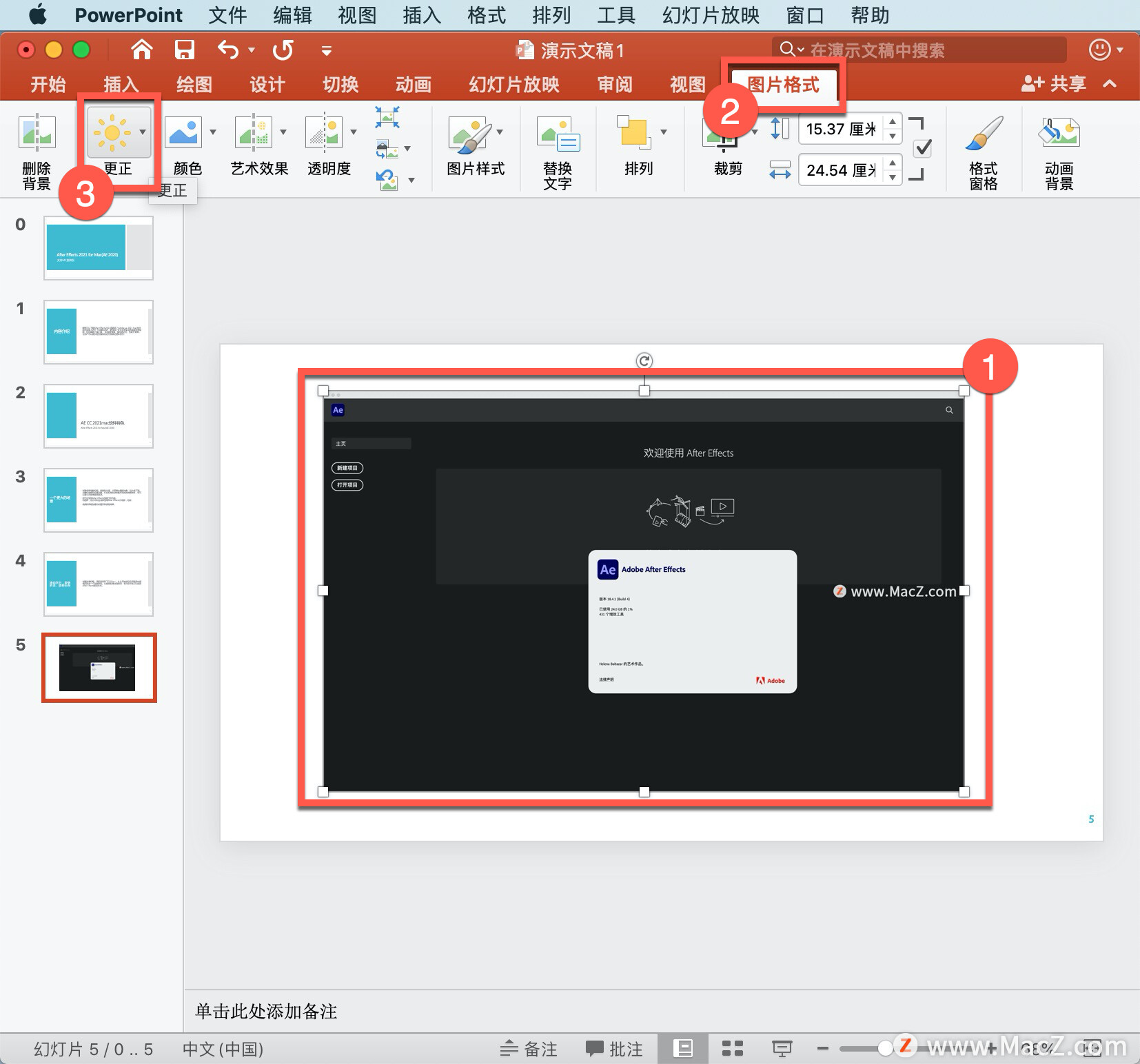Expand the Change Picture dropdown arrow
Screen dimensions: 1140x1064
coord(407,149)
